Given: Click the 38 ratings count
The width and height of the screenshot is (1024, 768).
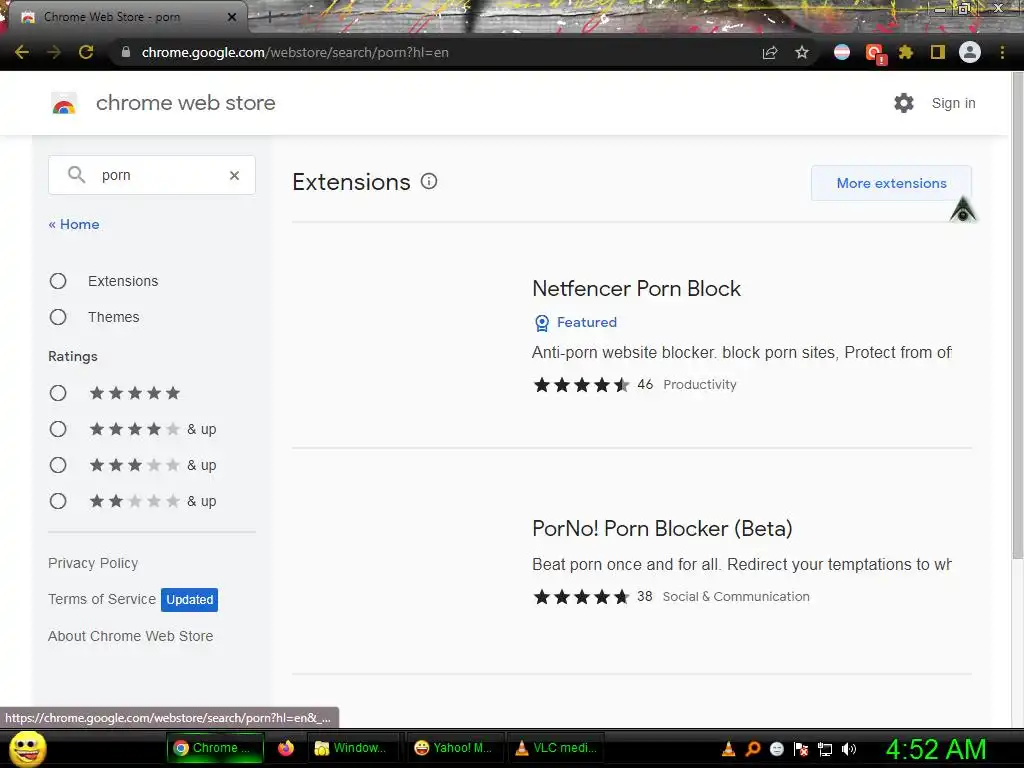Looking at the screenshot, I should click(x=645, y=596).
